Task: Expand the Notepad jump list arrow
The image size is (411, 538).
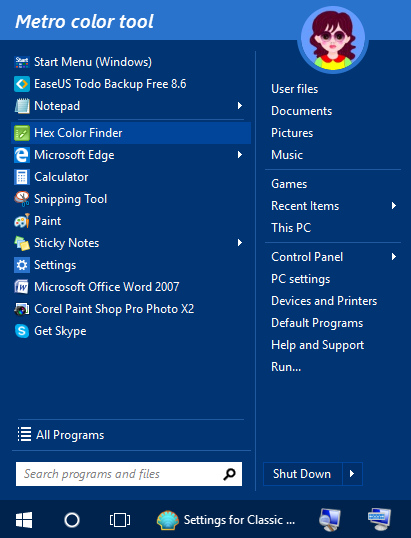Action: pos(240,106)
